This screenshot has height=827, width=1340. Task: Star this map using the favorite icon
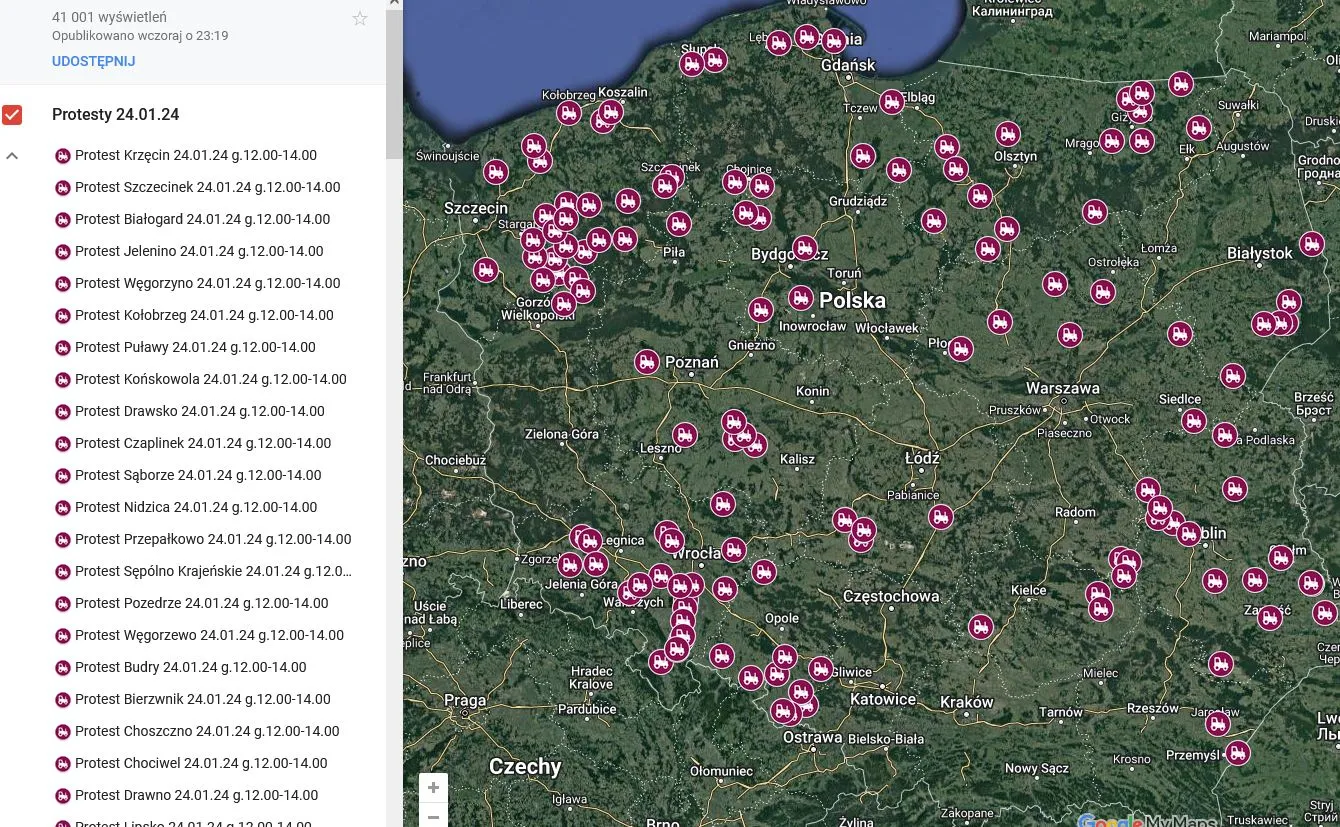[359, 18]
